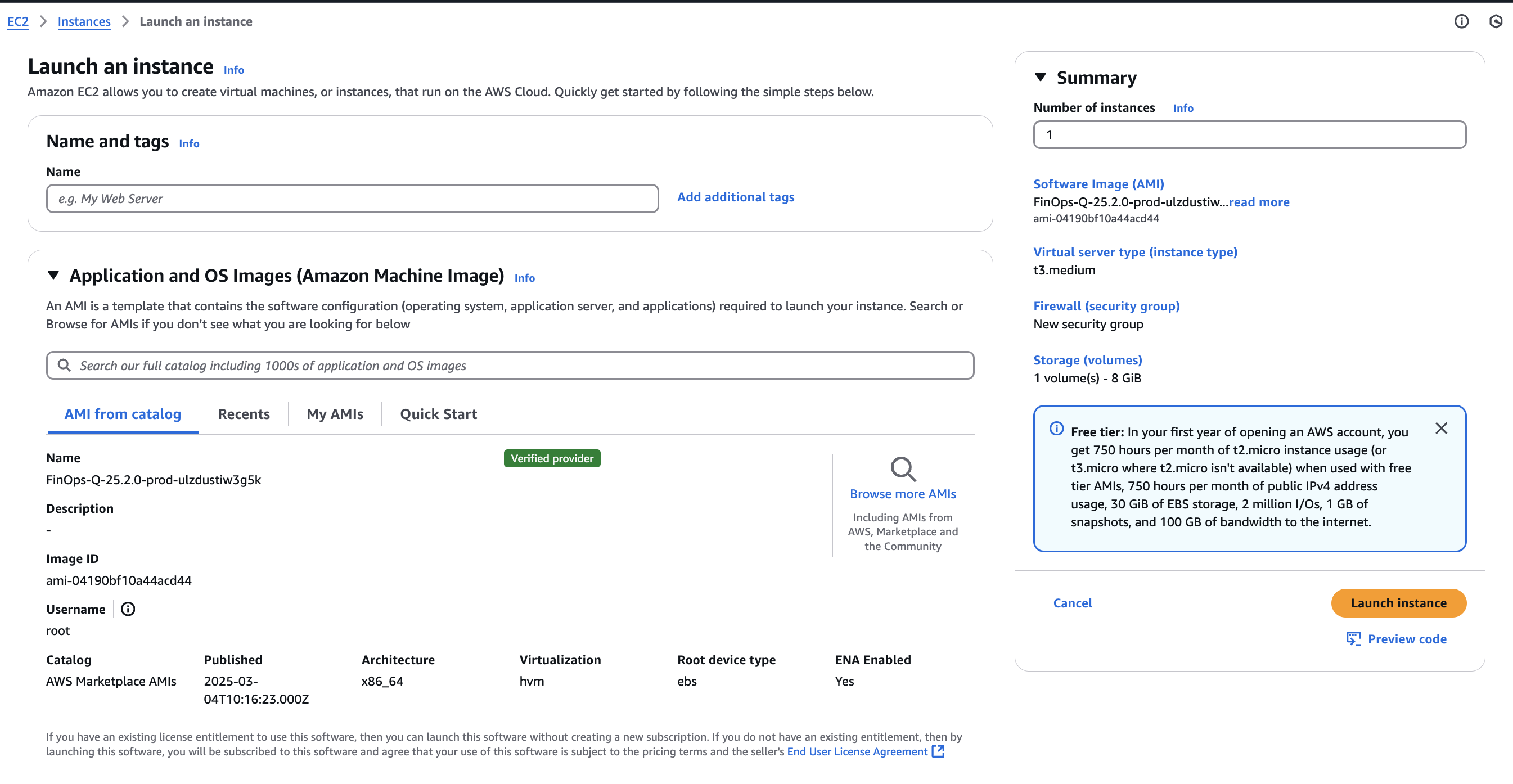The height and width of the screenshot is (784, 1513).
Task: Collapse the Summary panel
Action: [x=1040, y=77]
